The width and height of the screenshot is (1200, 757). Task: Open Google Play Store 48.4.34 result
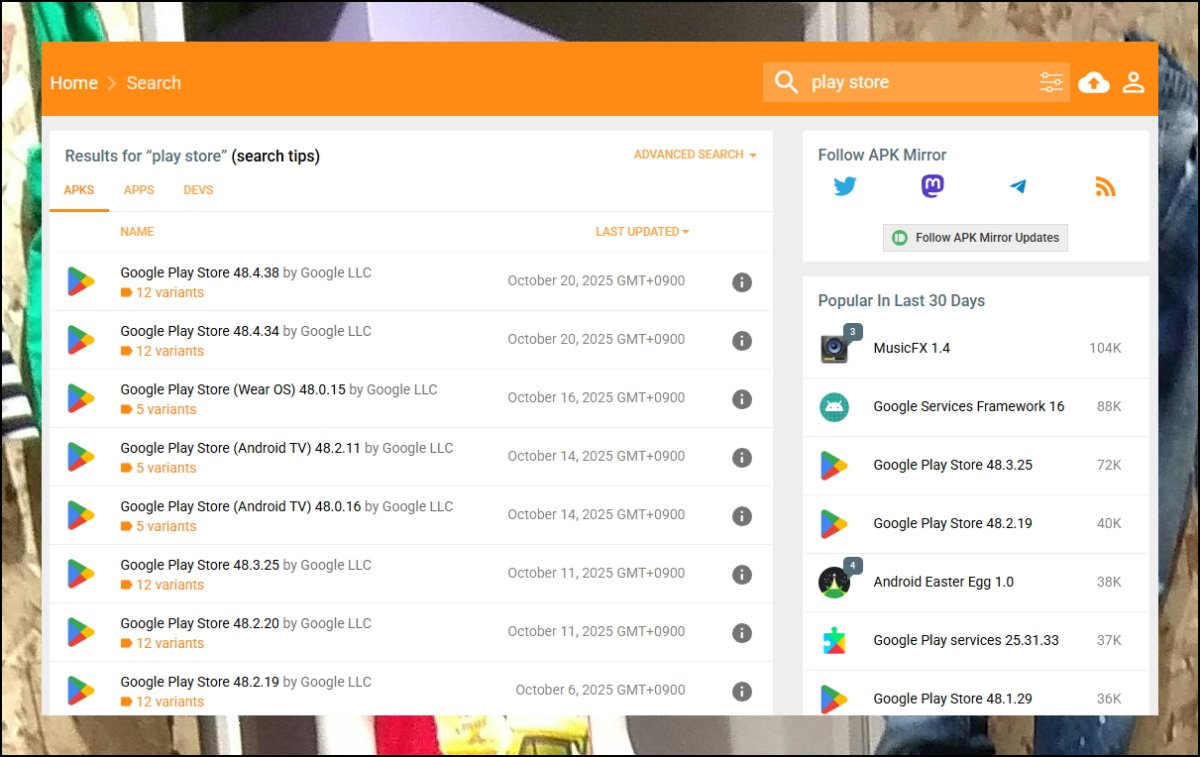point(200,331)
